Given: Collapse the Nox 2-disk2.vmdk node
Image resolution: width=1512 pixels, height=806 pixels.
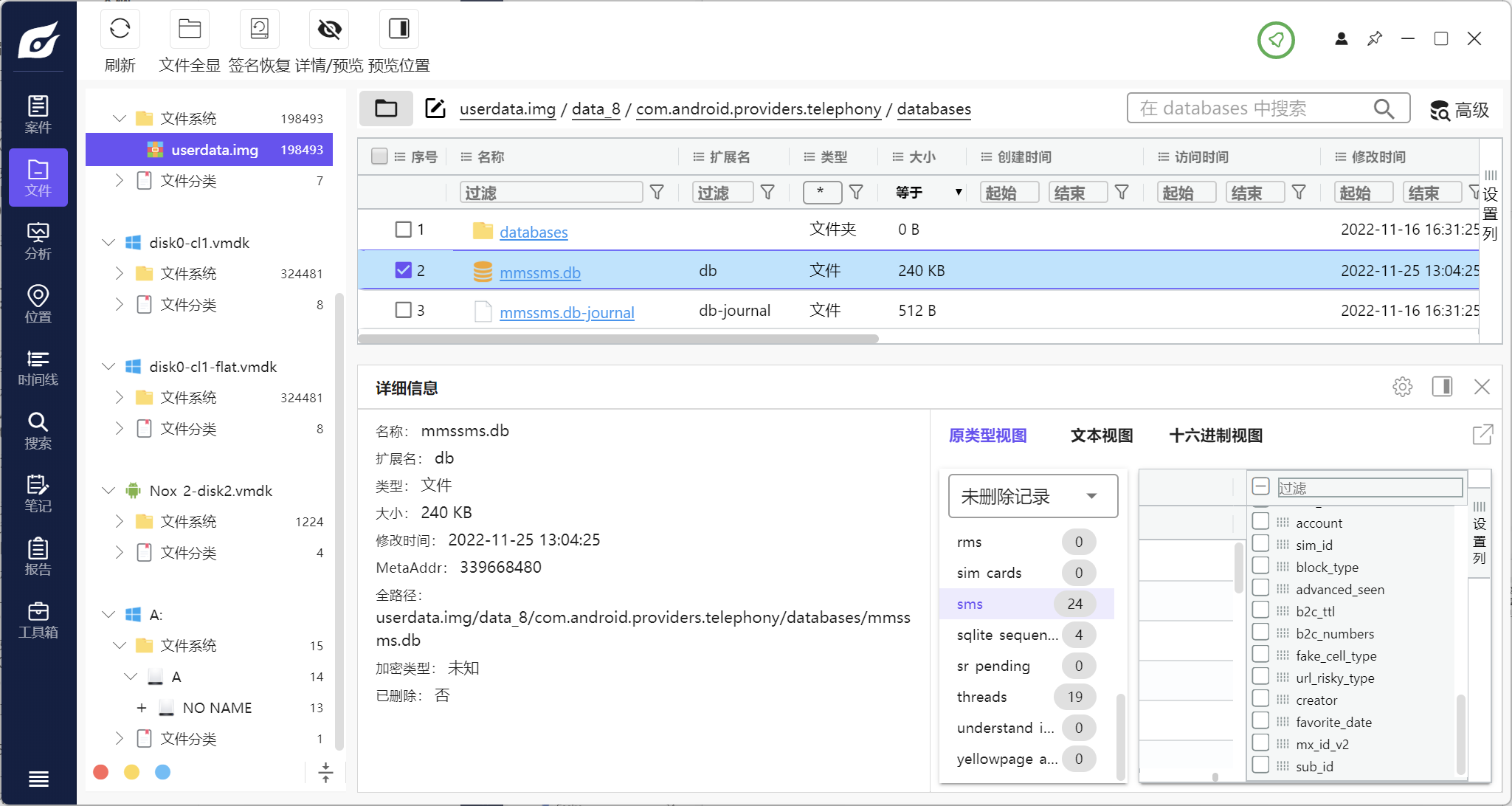Looking at the screenshot, I should (x=108, y=491).
